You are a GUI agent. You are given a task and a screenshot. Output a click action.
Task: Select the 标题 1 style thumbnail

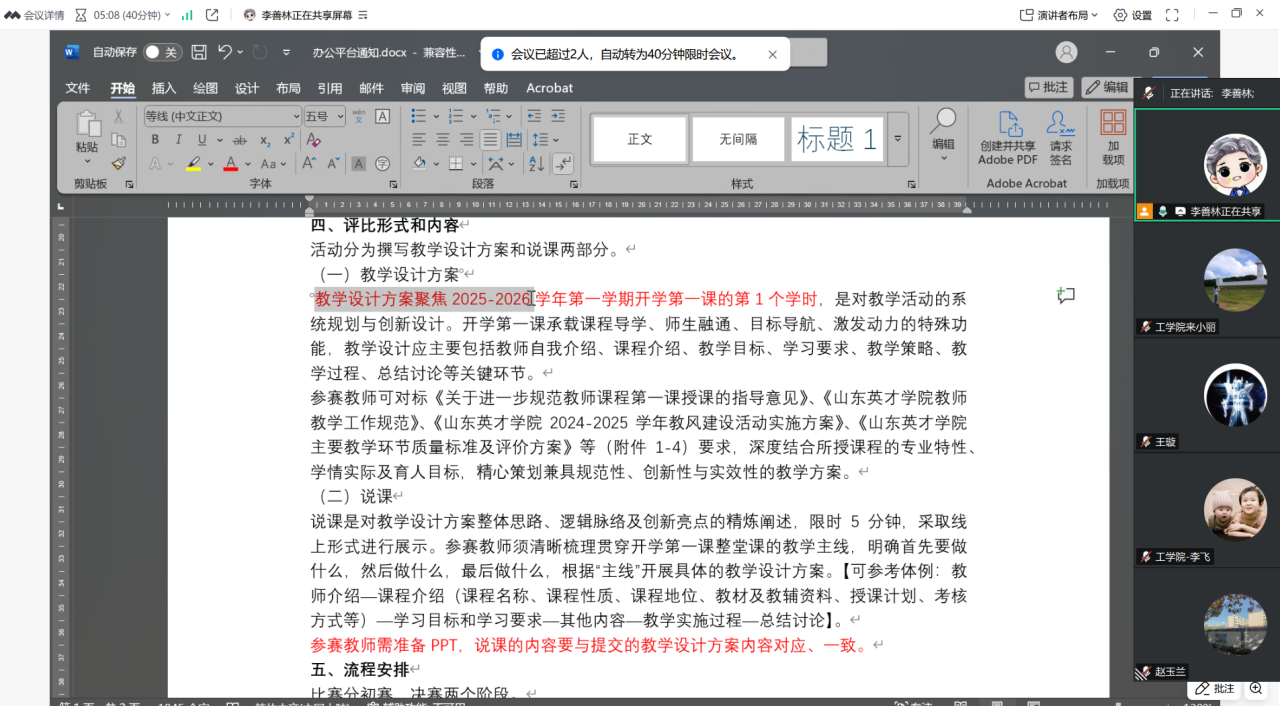pyautogui.click(x=836, y=140)
